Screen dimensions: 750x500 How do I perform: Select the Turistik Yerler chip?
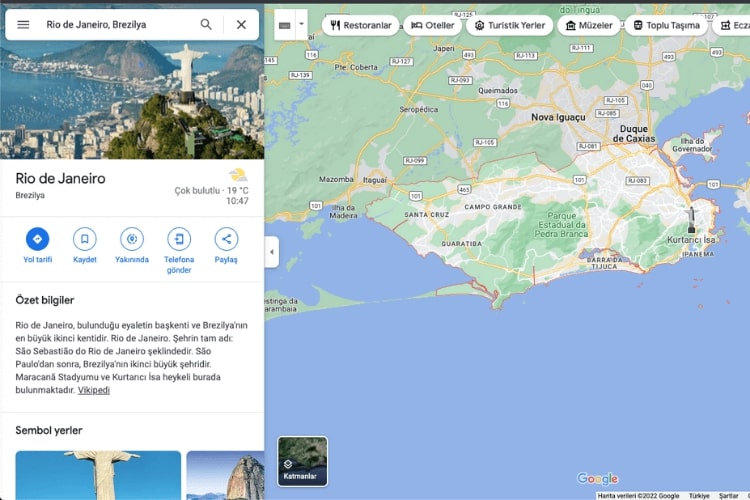(x=510, y=25)
